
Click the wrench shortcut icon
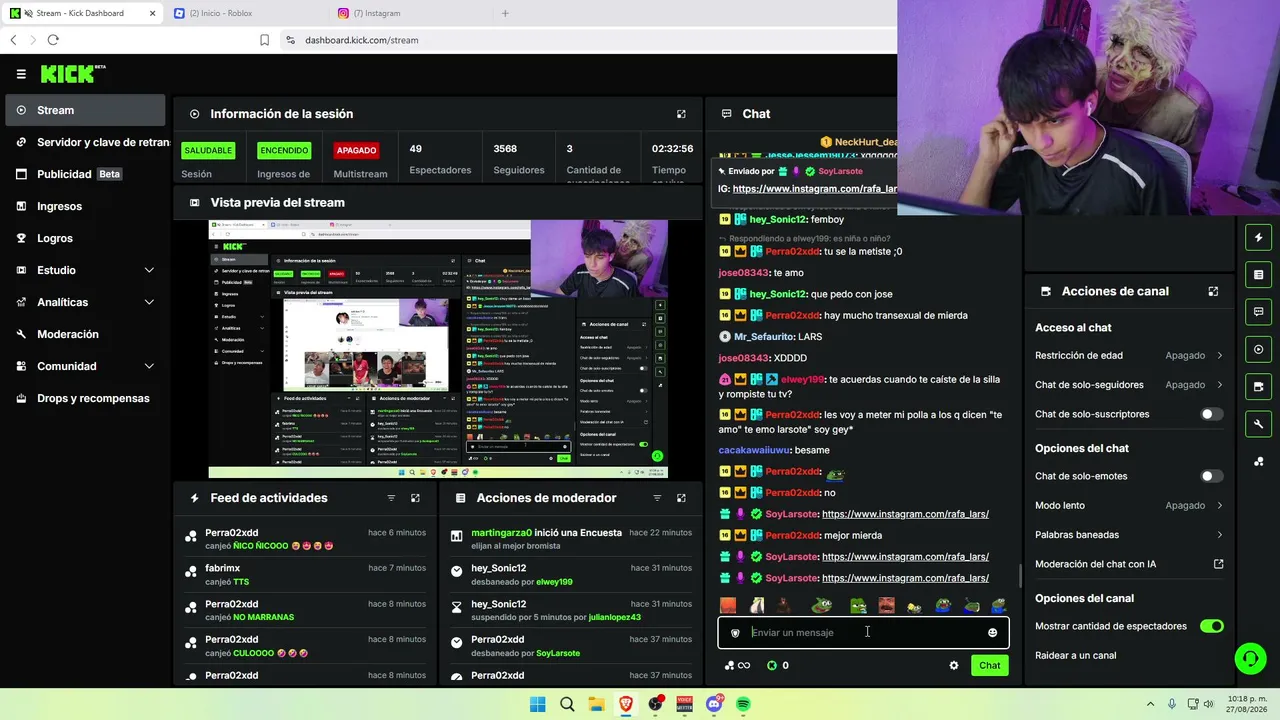[1258, 424]
